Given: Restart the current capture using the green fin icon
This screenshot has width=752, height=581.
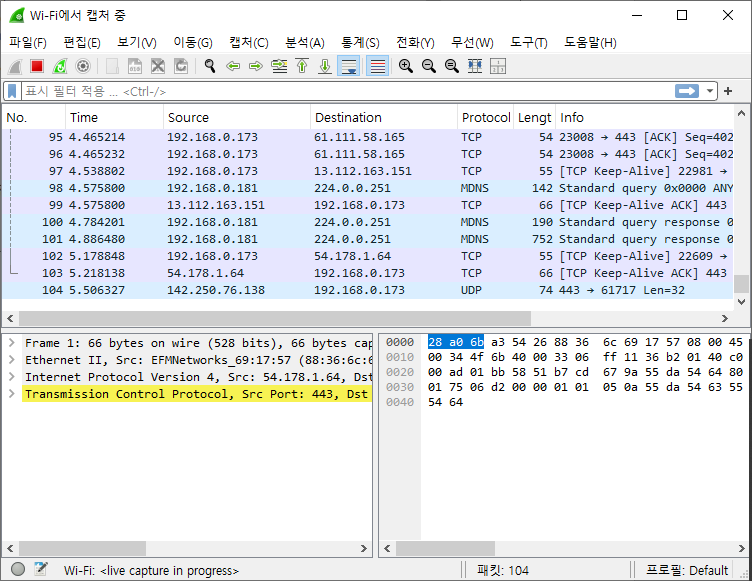Looking at the screenshot, I should (x=60, y=66).
